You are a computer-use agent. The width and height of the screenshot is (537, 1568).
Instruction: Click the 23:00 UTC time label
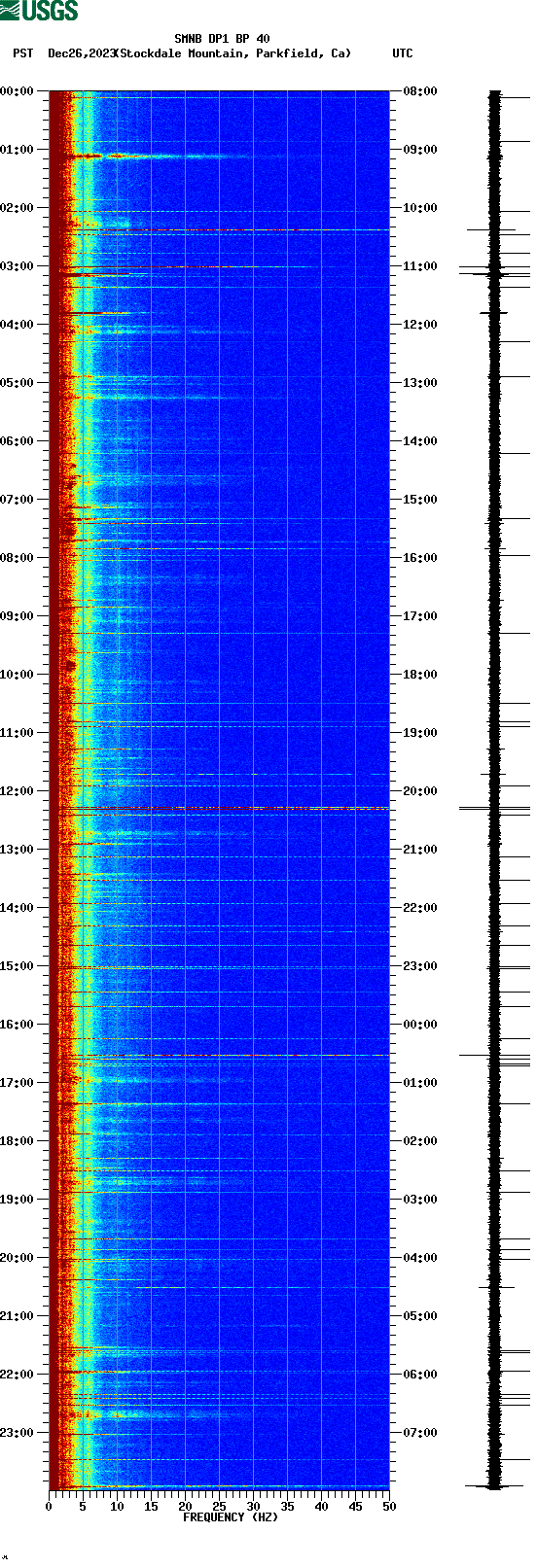pos(420,966)
